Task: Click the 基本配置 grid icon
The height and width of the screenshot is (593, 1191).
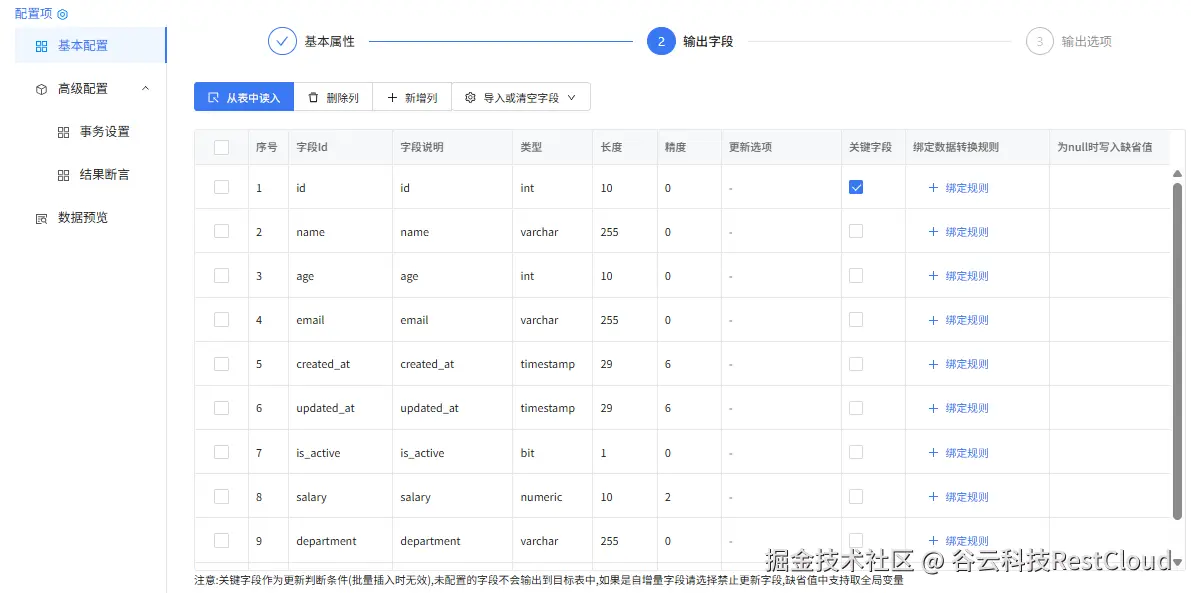Action: pyautogui.click(x=42, y=46)
